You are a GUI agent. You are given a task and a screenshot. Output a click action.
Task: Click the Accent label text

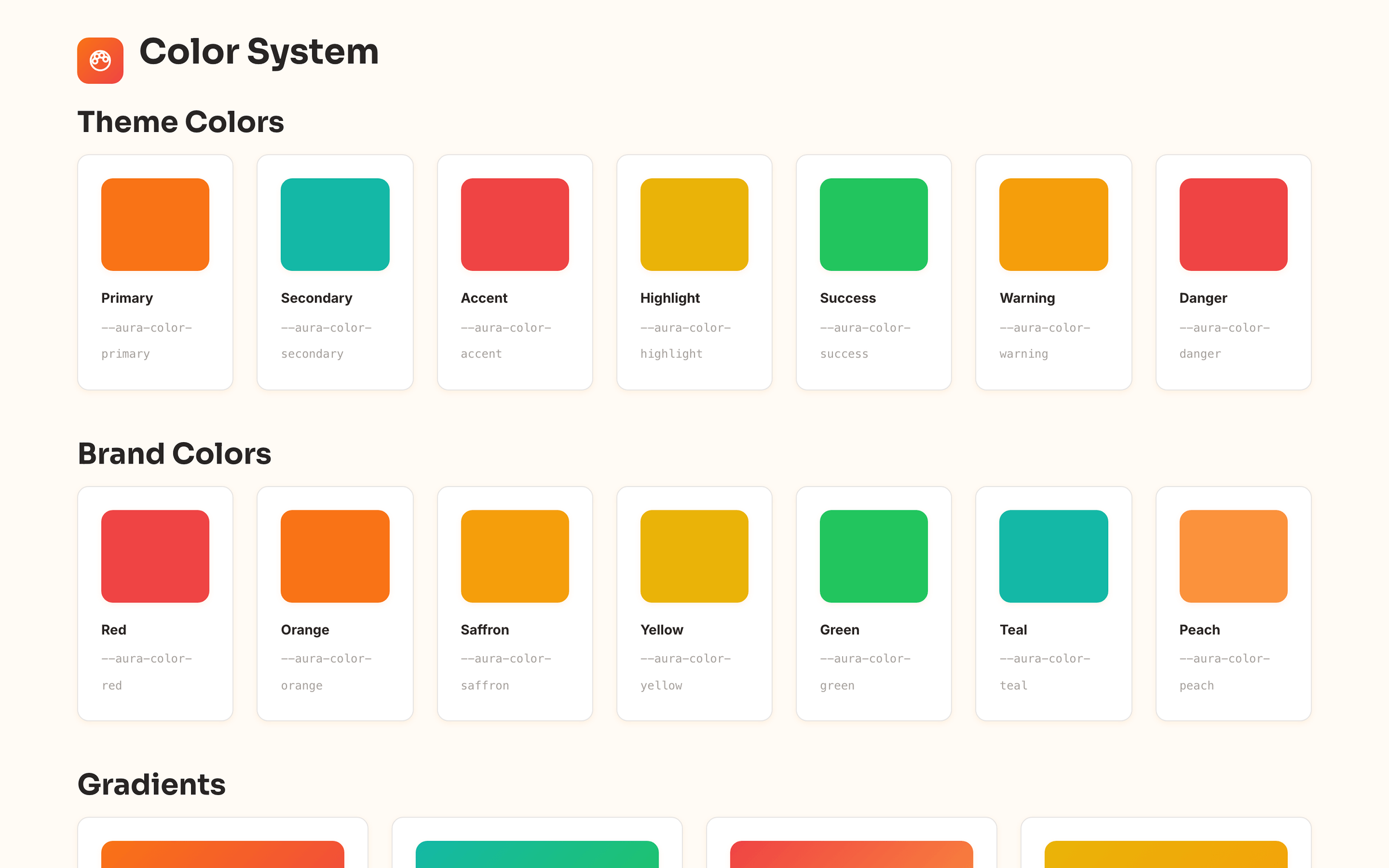click(484, 298)
